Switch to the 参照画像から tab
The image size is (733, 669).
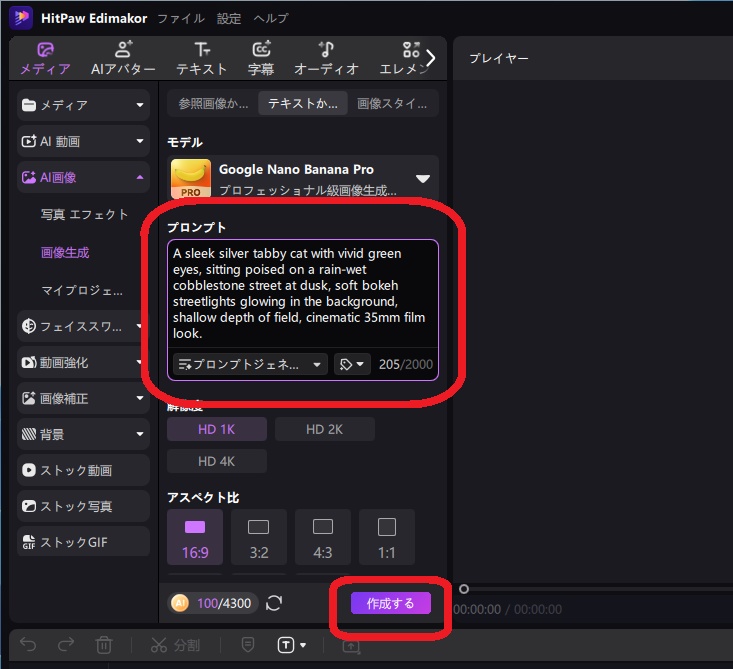(x=213, y=103)
